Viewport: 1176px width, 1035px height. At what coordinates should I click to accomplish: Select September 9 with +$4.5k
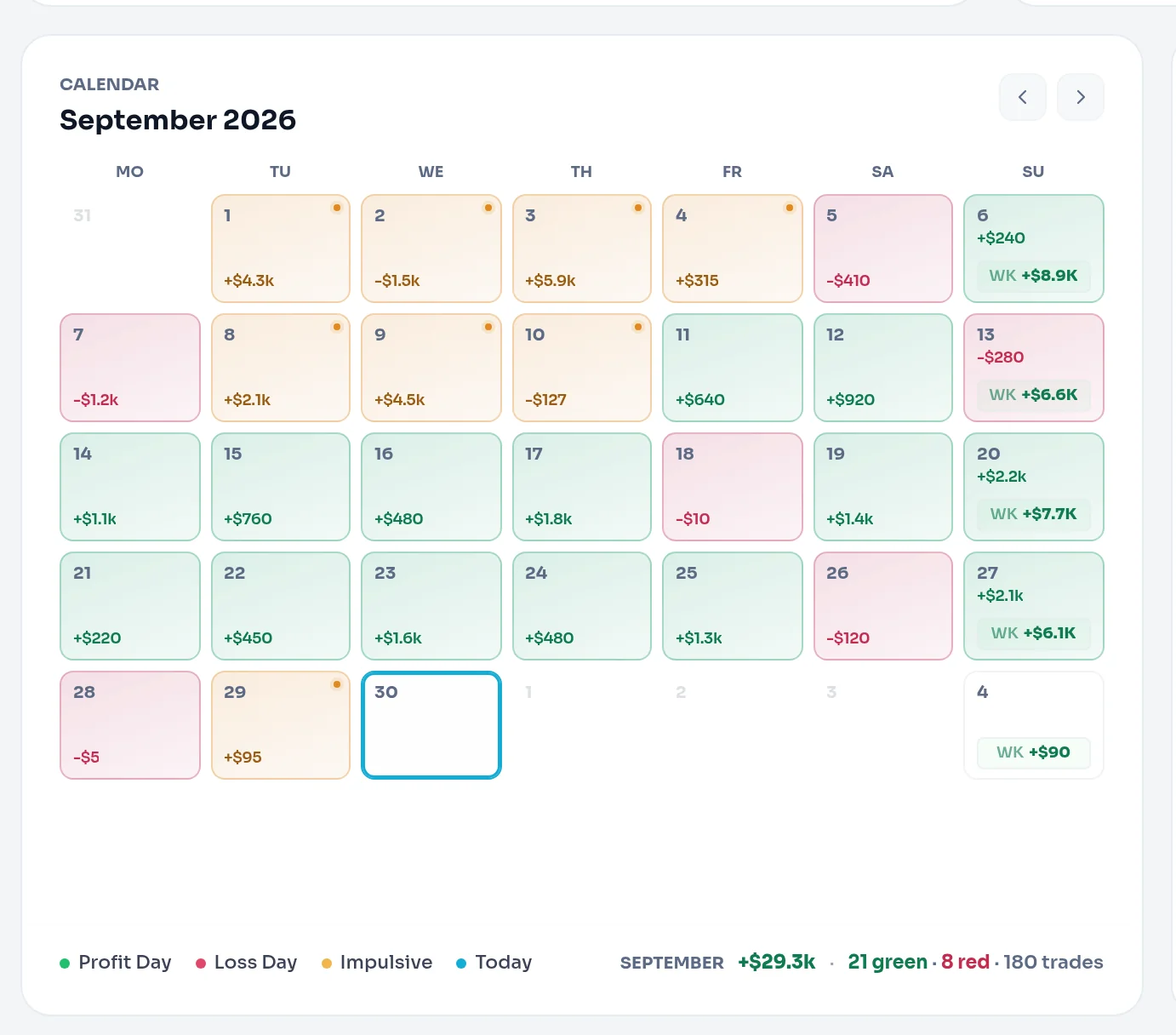431,368
